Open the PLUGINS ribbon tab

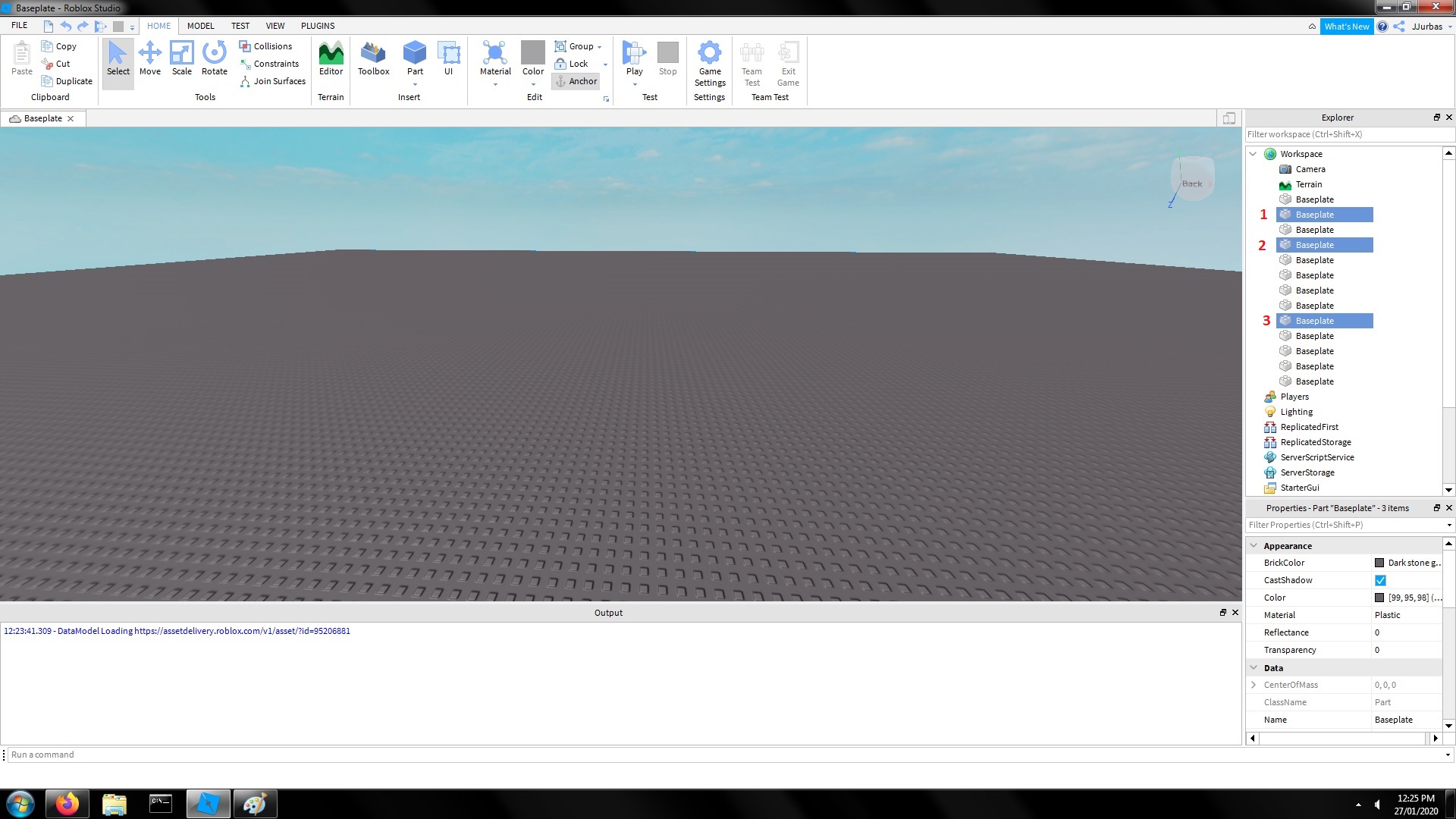click(317, 26)
